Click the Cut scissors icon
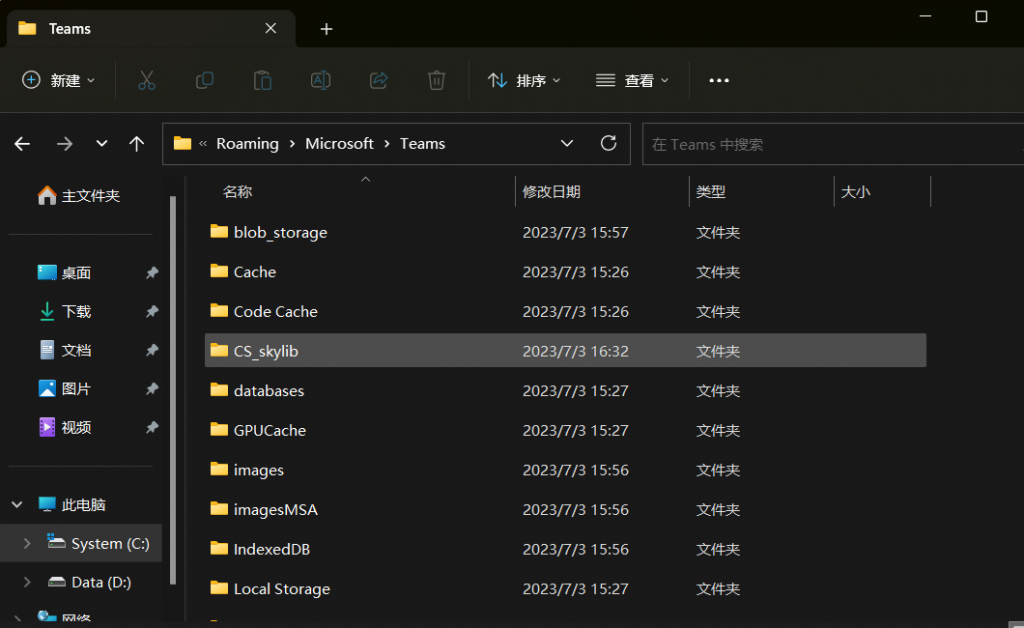 pyautogui.click(x=146, y=80)
